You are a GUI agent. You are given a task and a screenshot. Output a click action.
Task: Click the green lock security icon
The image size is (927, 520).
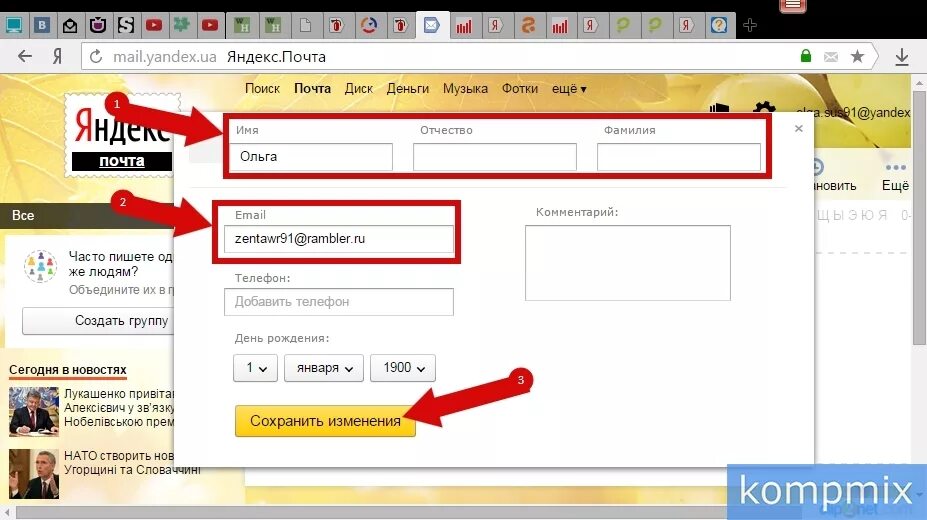(x=805, y=56)
